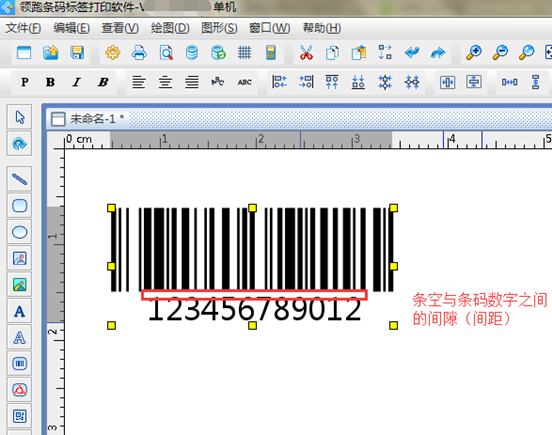The image size is (552, 435).
Task: Click the calculator icon
Action: coord(271,53)
